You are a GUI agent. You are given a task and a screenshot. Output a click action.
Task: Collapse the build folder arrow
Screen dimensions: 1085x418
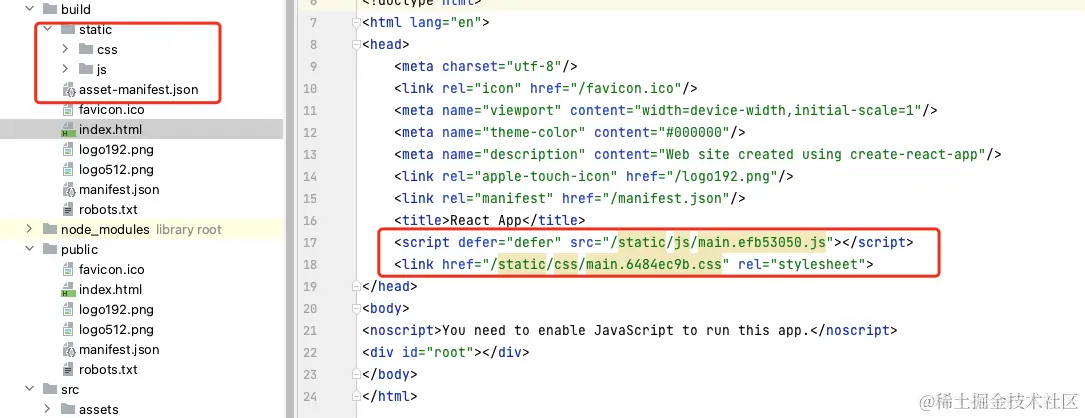click(29, 10)
